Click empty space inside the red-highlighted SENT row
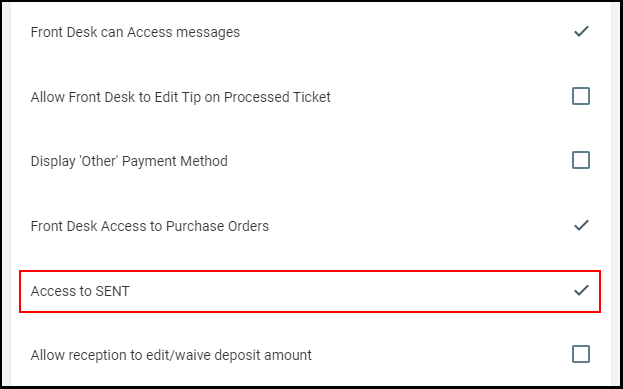Viewport: 623px width, 389px height. pyautogui.click(x=350, y=291)
